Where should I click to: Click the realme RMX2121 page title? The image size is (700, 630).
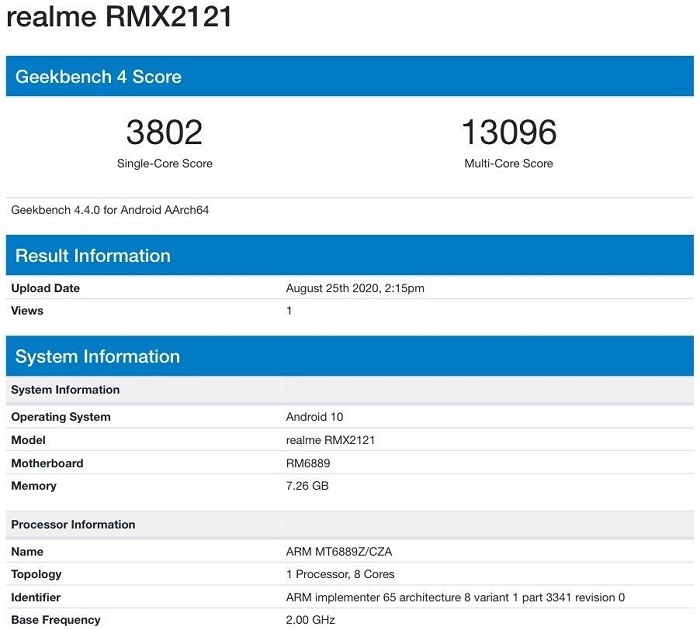coord(119,18)
